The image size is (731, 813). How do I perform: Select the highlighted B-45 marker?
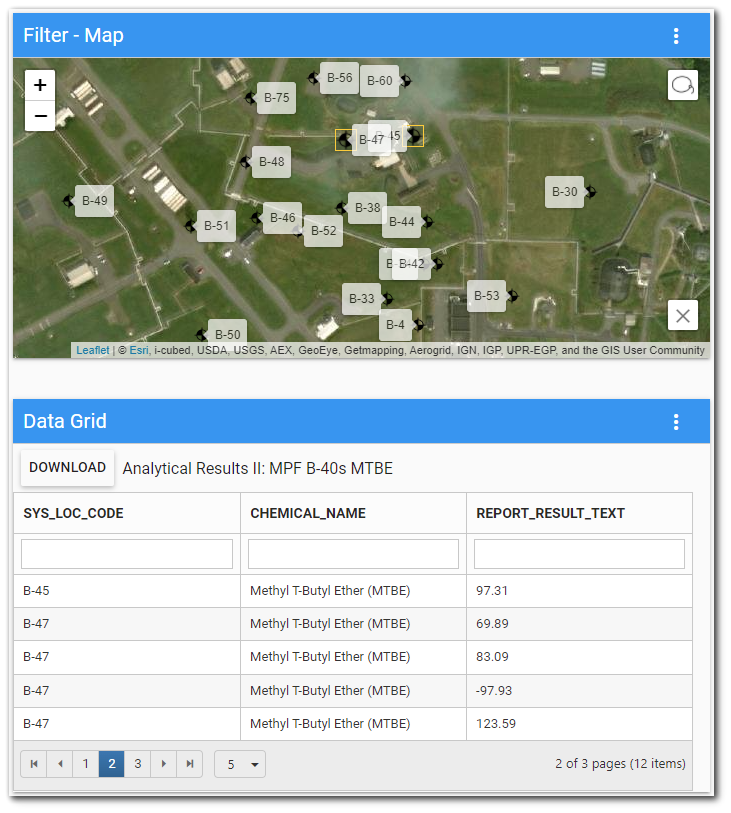coord(414,136)
